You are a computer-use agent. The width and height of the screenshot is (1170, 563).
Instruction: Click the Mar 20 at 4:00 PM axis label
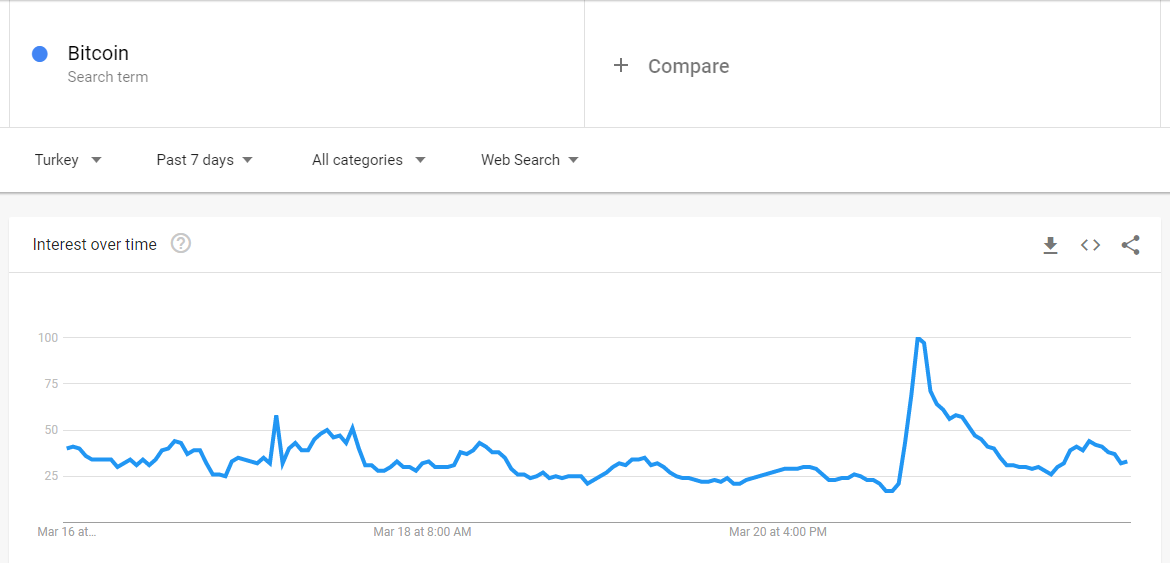[x=778, y=532]
